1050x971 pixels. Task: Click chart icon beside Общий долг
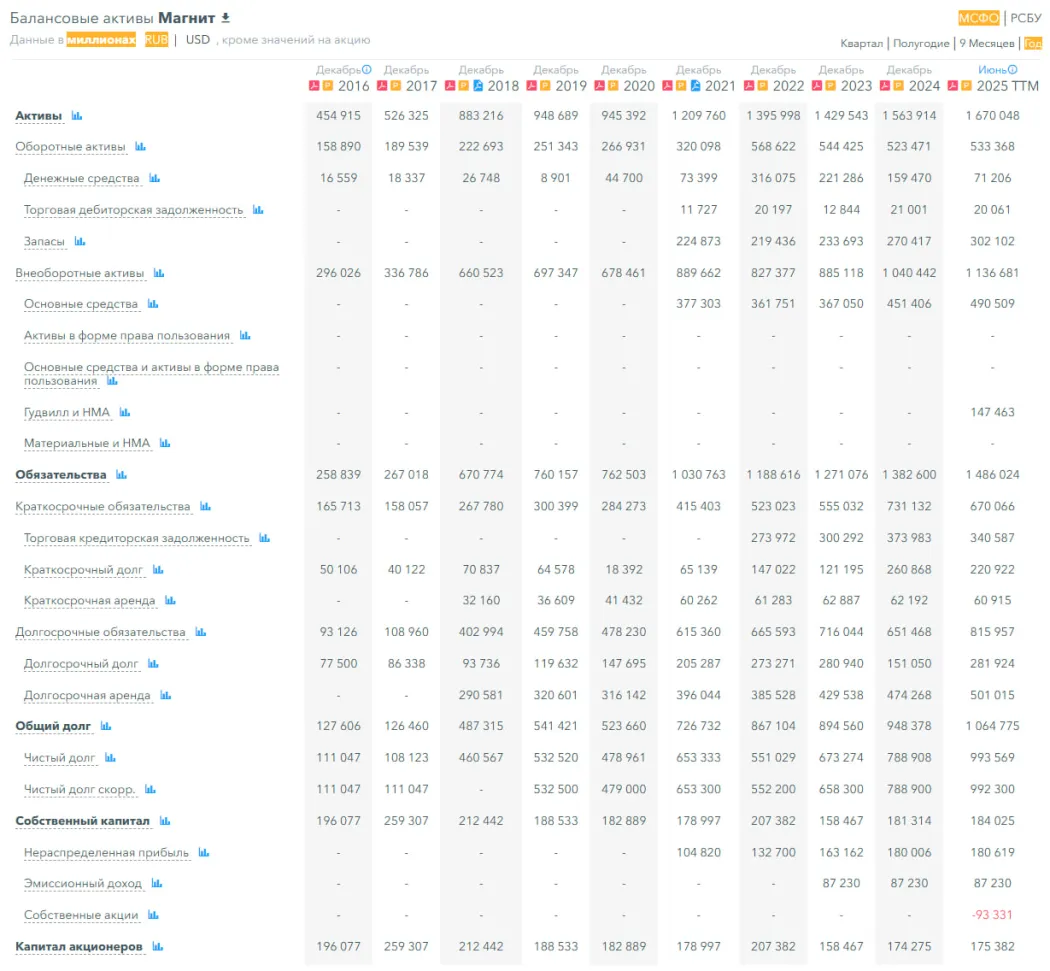106,726
